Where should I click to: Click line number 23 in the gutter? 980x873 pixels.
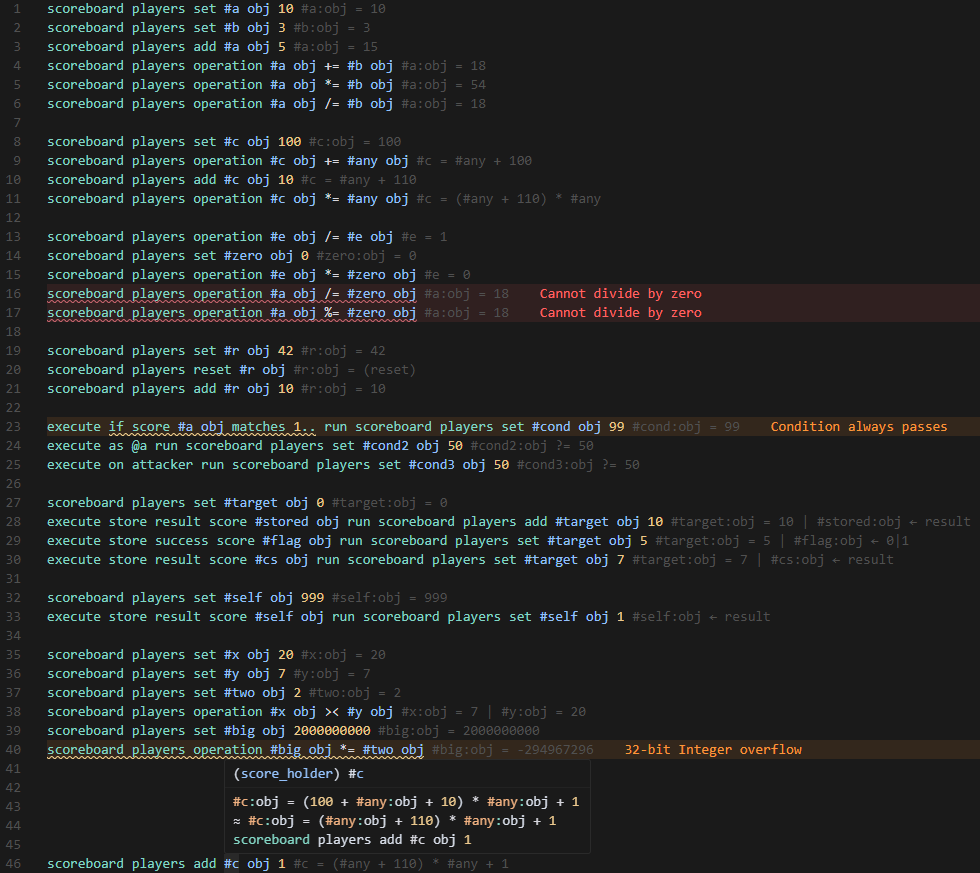pyautogui.click(x=13, y=427)
